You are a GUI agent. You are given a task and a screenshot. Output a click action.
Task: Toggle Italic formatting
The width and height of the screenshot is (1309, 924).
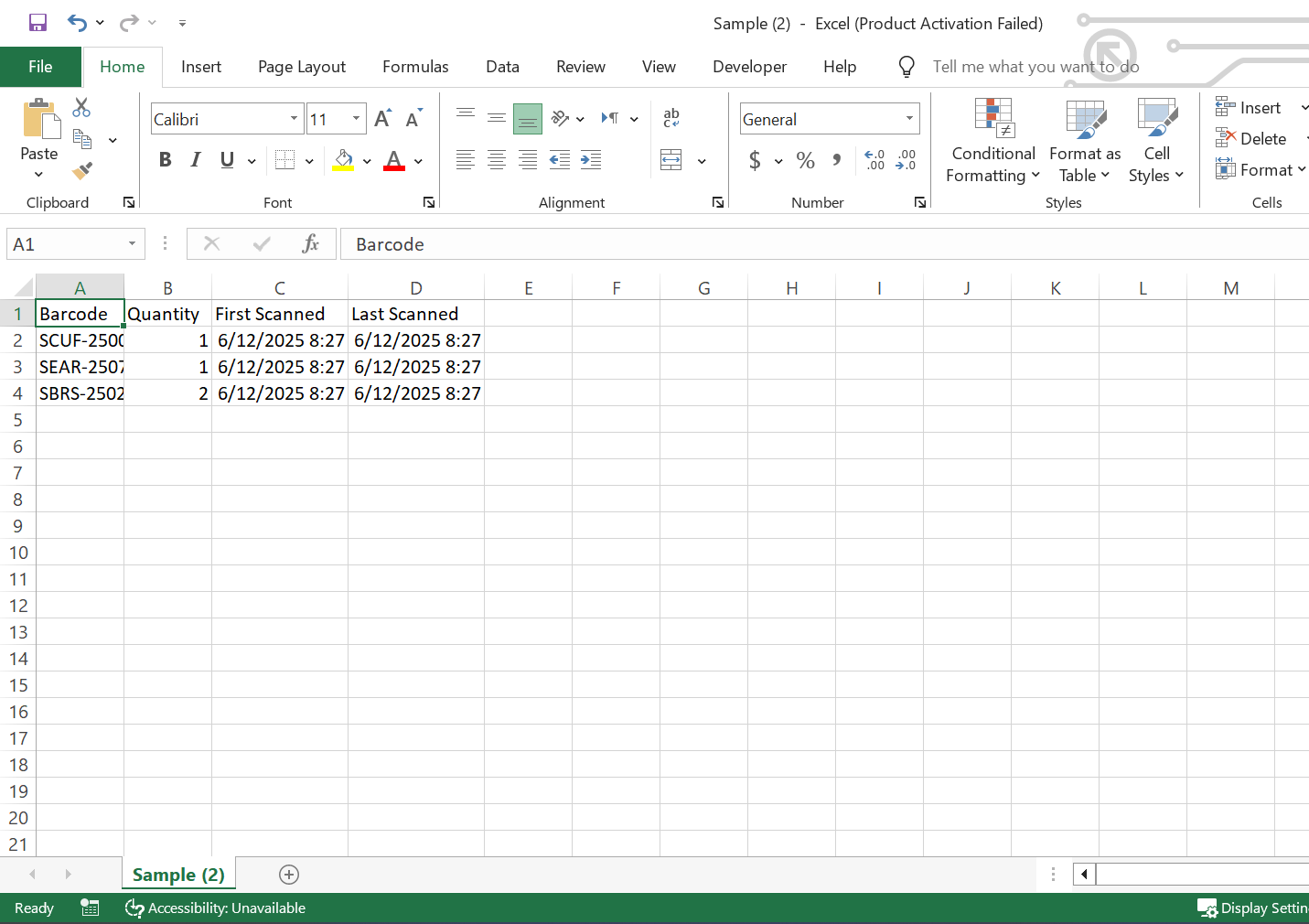point(196,160)
